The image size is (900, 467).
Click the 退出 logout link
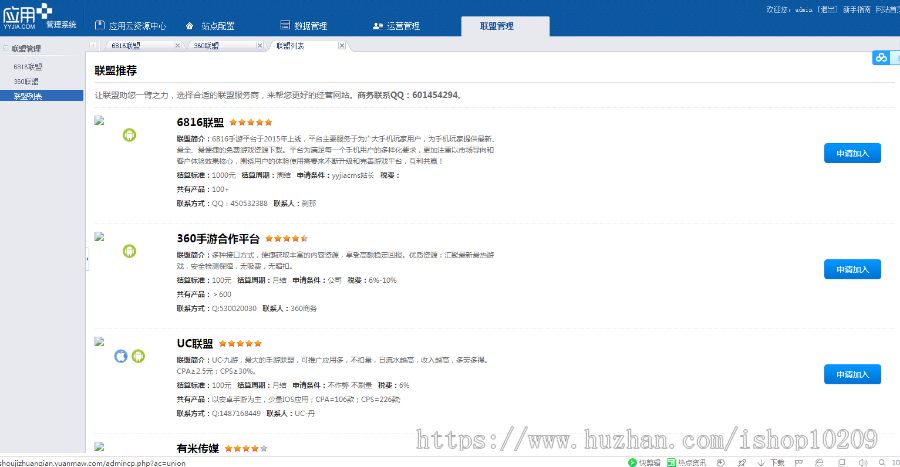tap(827, 10)
